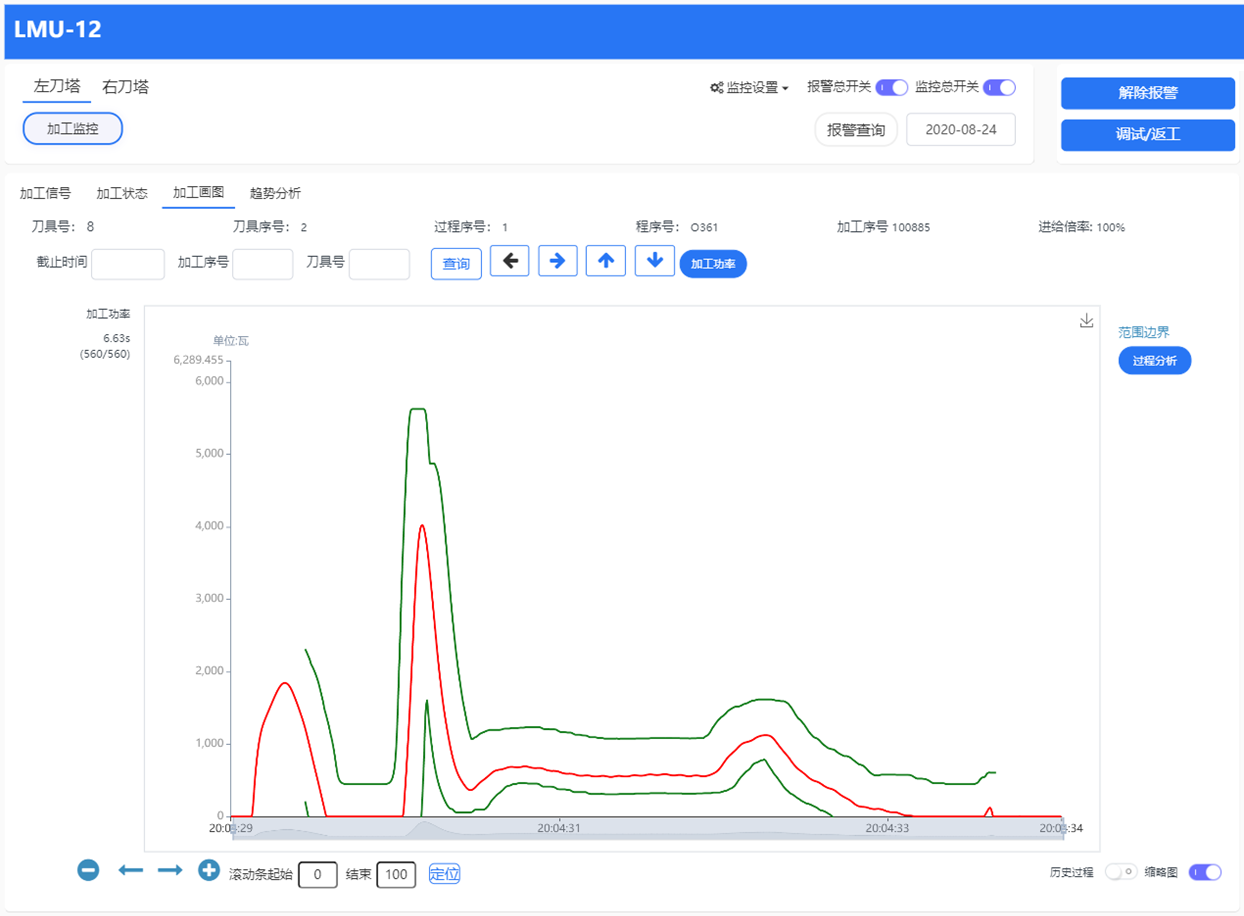
Task: Click the 20:04:33 time axis label
Action: click(886, 828)
